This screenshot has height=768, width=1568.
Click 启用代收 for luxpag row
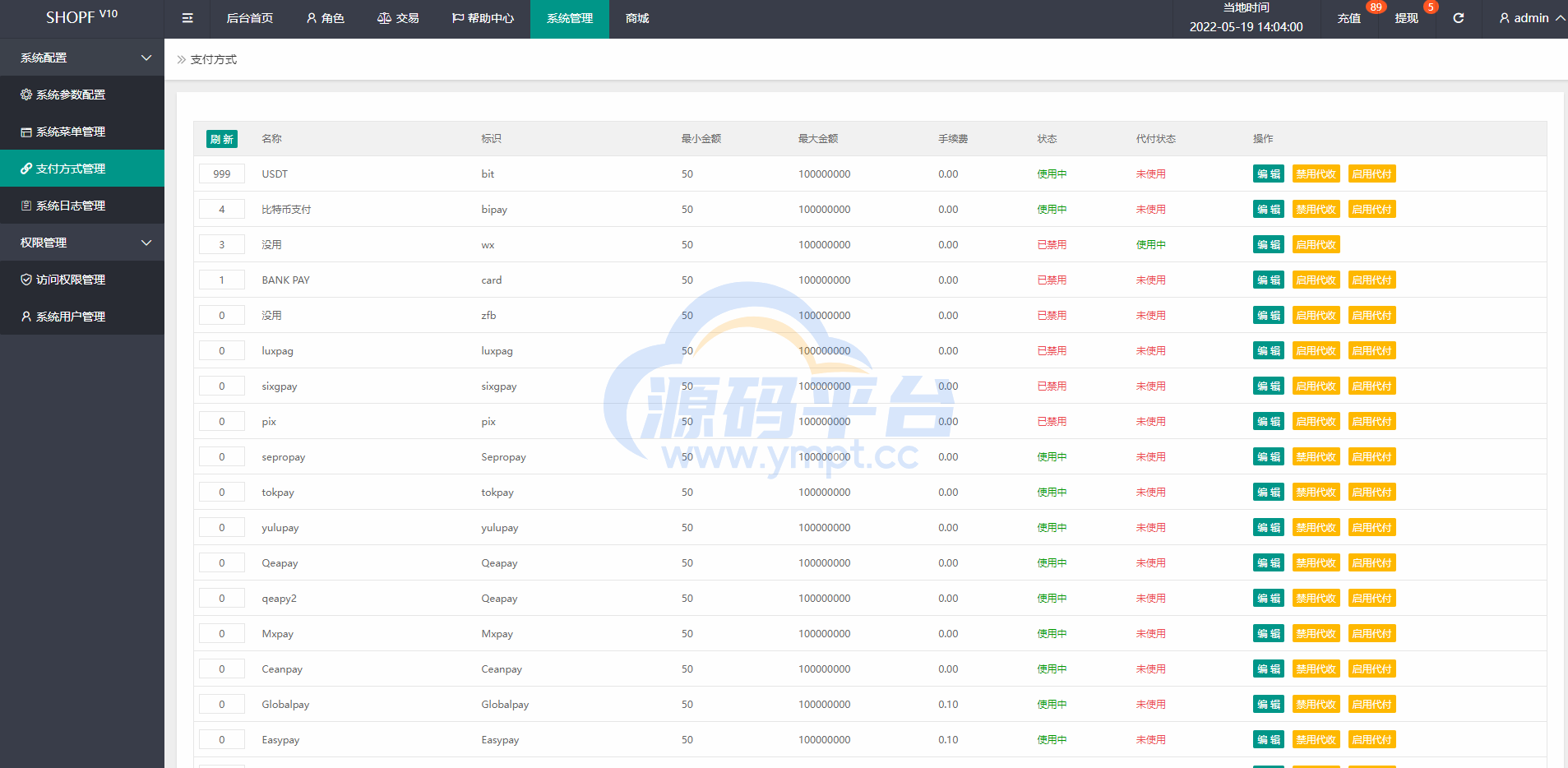click(1316, 350)
